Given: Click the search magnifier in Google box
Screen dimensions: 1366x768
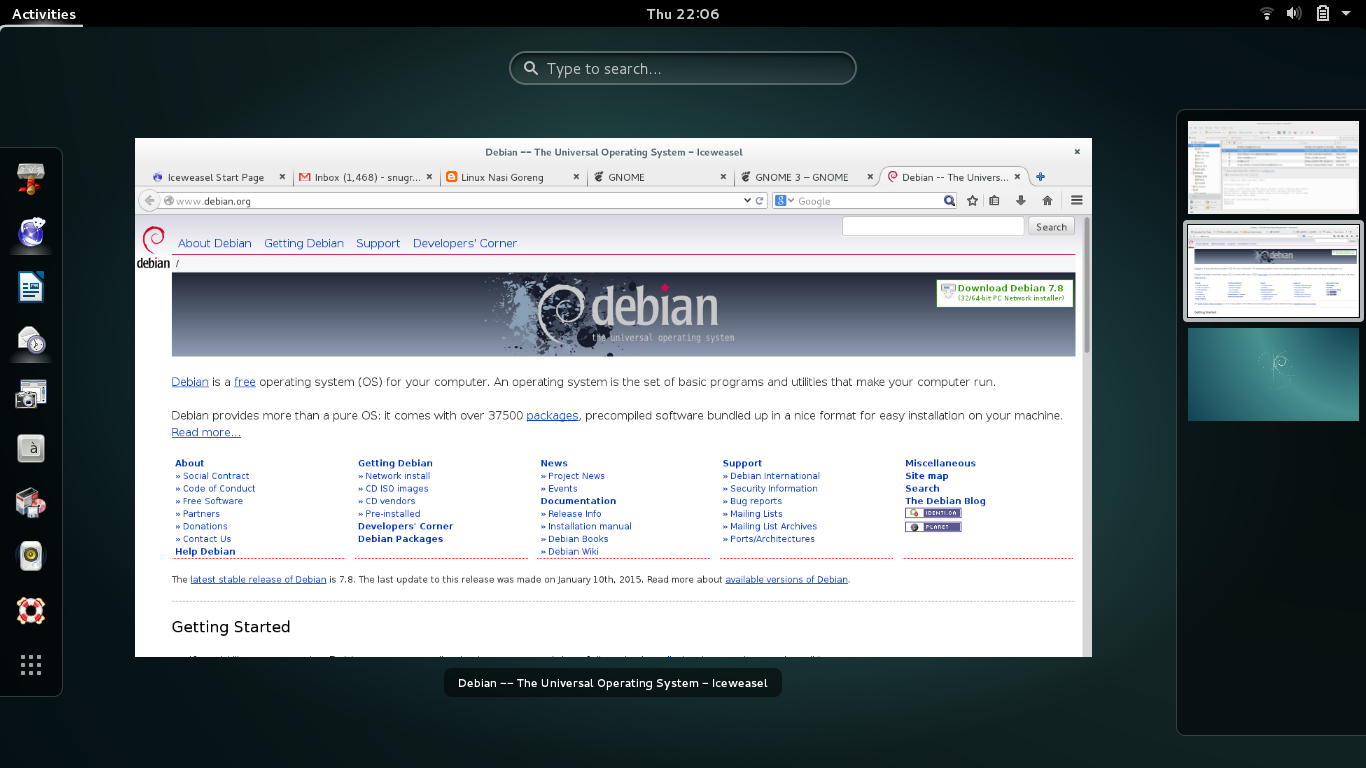Looking at the screenshot, I should [949, 201].
